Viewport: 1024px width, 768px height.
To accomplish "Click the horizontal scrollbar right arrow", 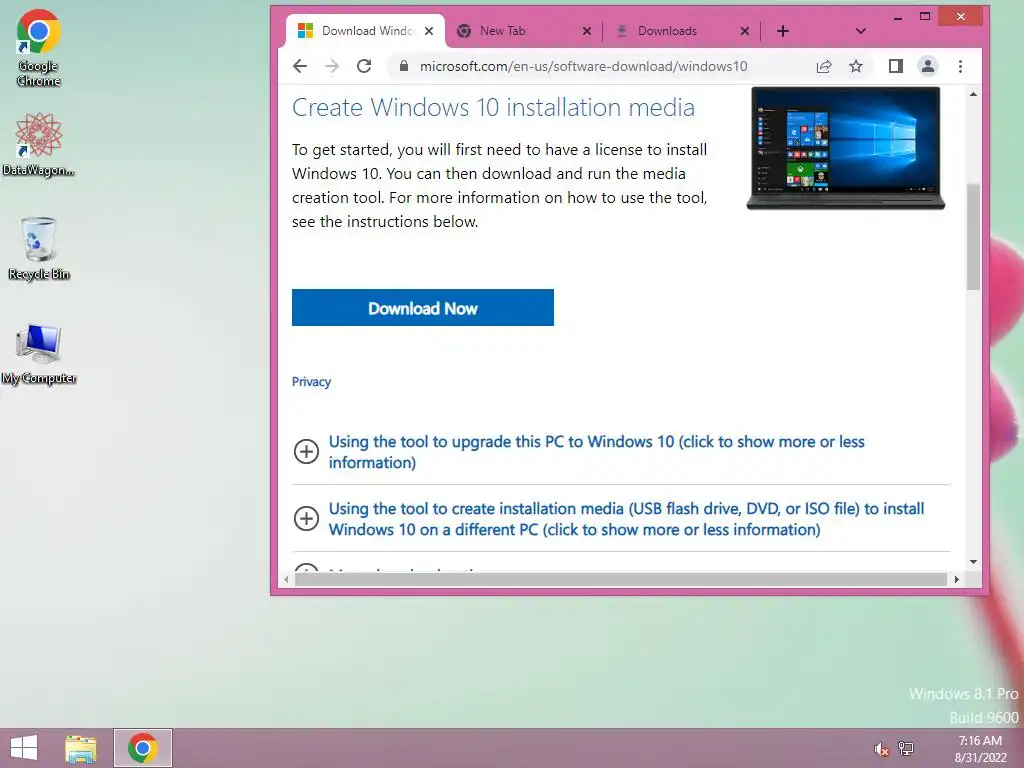I will (x=957, y=579).
